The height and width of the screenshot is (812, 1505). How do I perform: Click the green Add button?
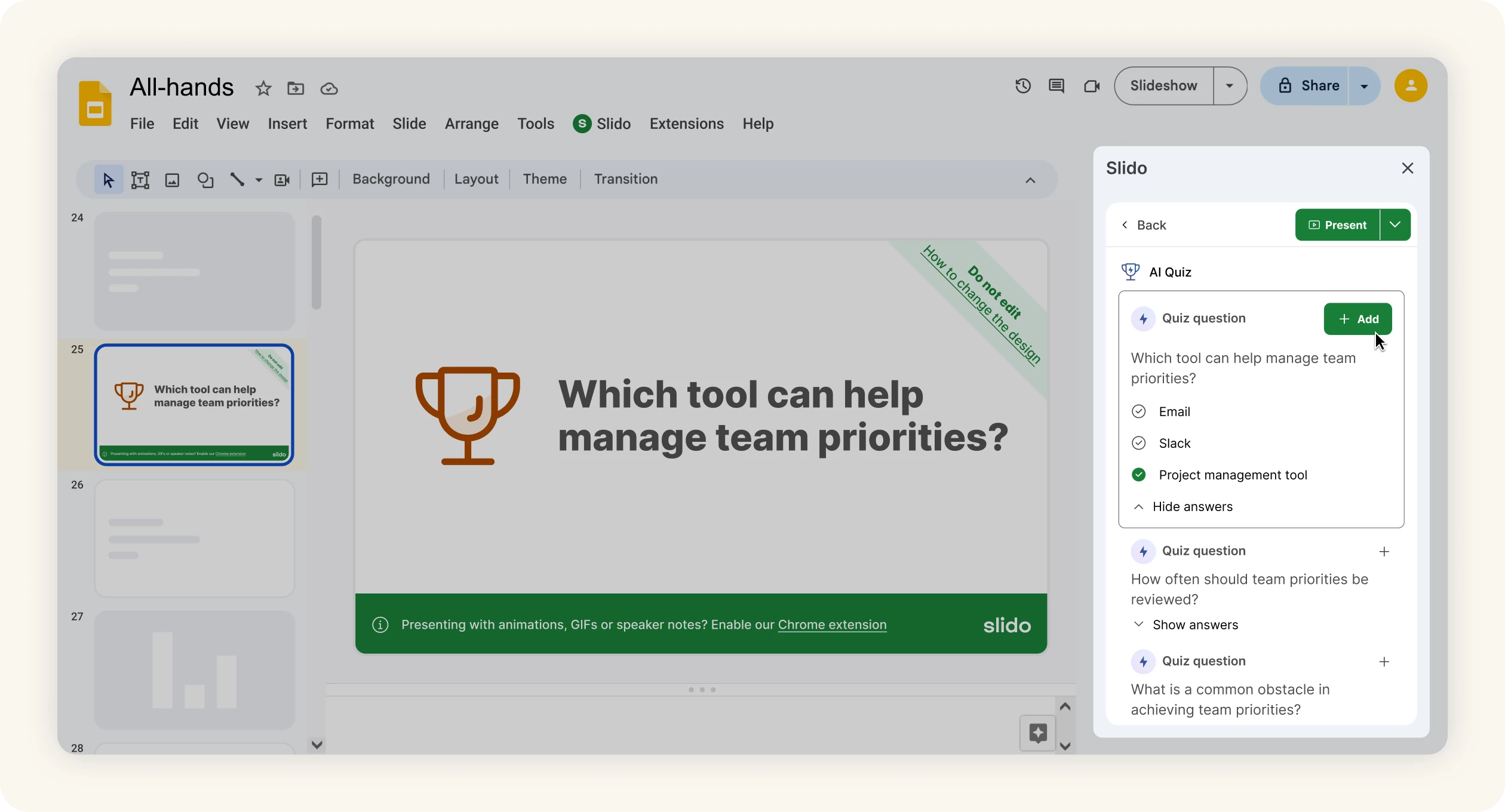pos(1357,319)
